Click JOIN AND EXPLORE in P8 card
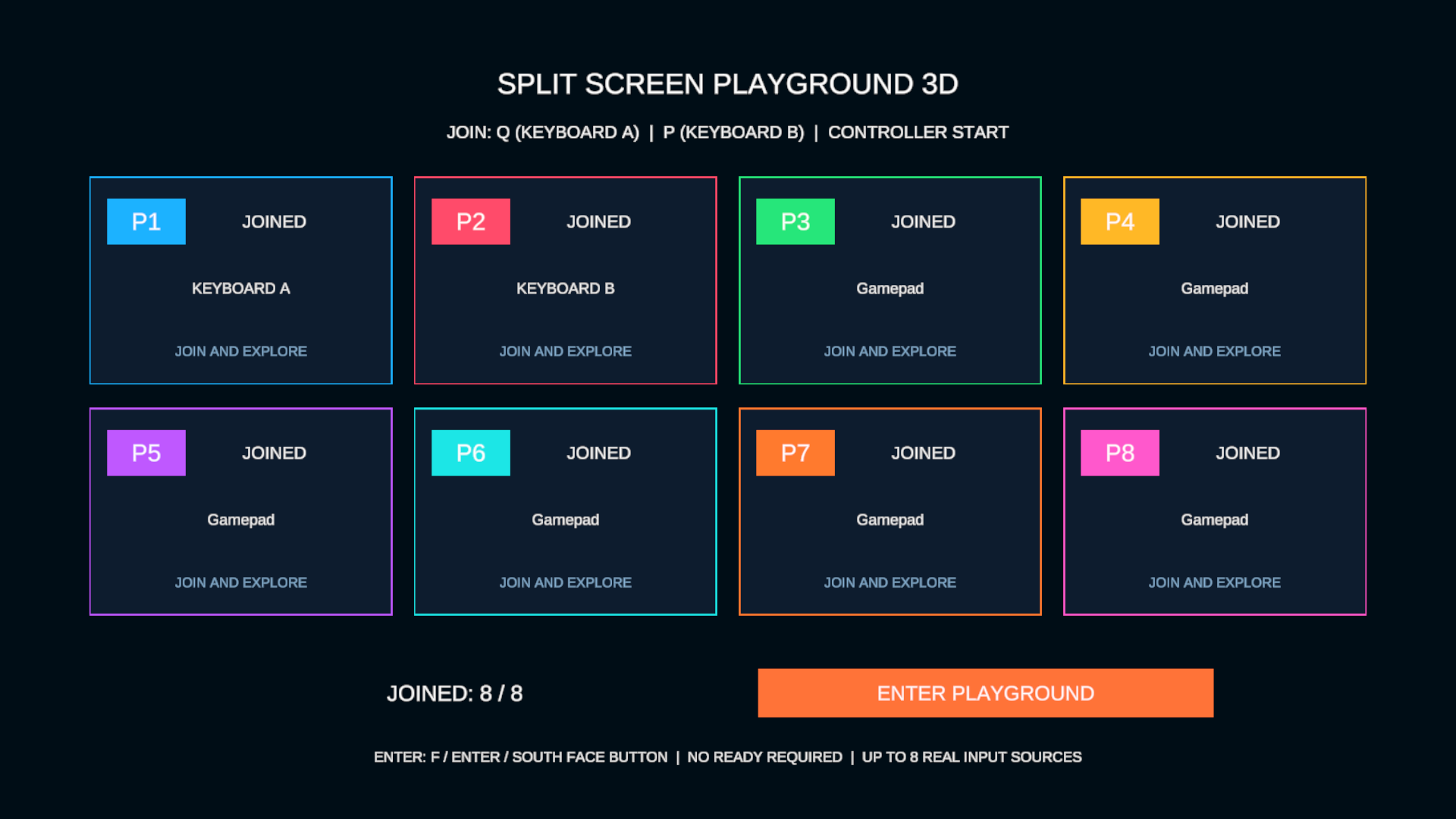Viewport: 1456px width, 819px height. pos(1215,582)
